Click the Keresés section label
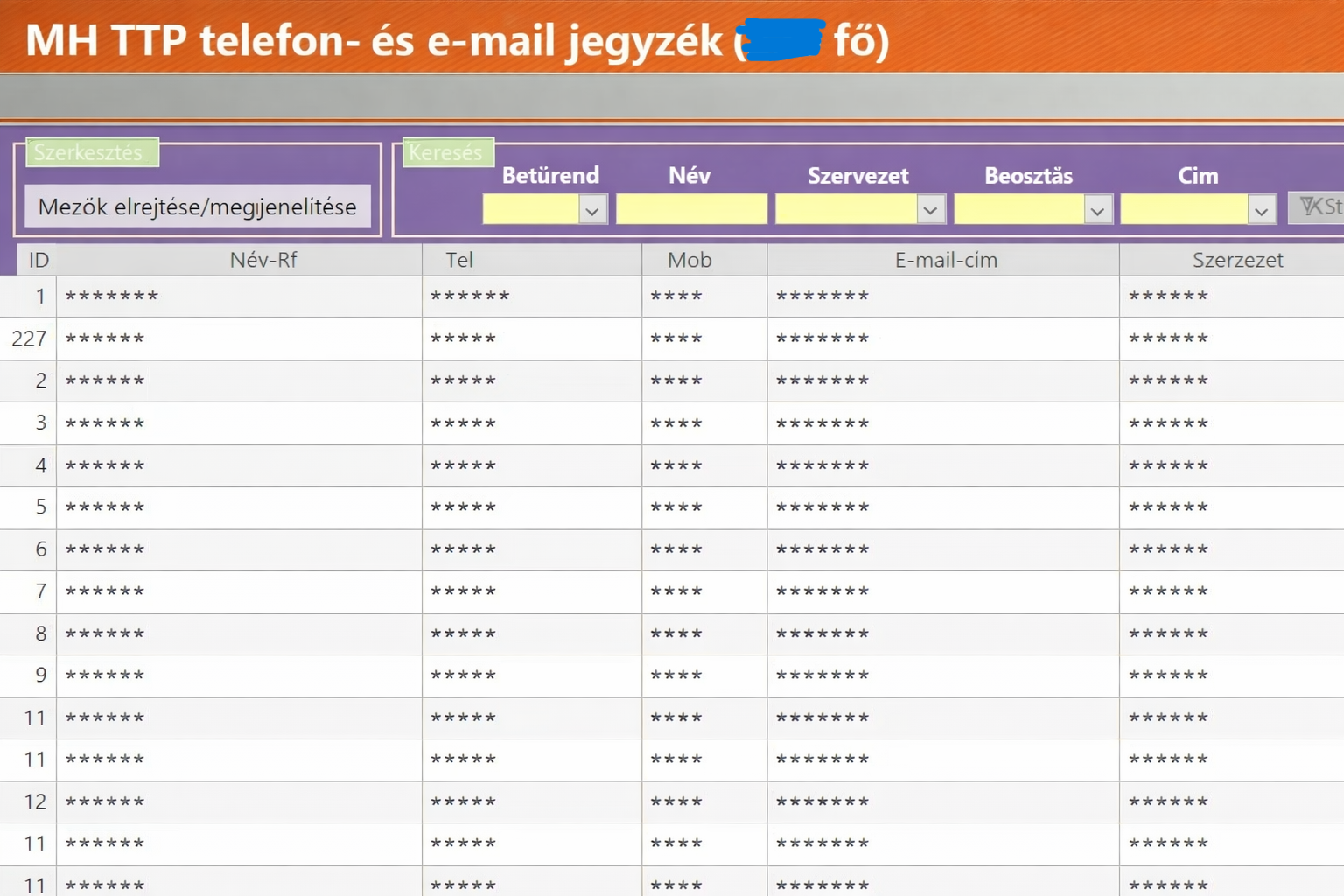 447,152
